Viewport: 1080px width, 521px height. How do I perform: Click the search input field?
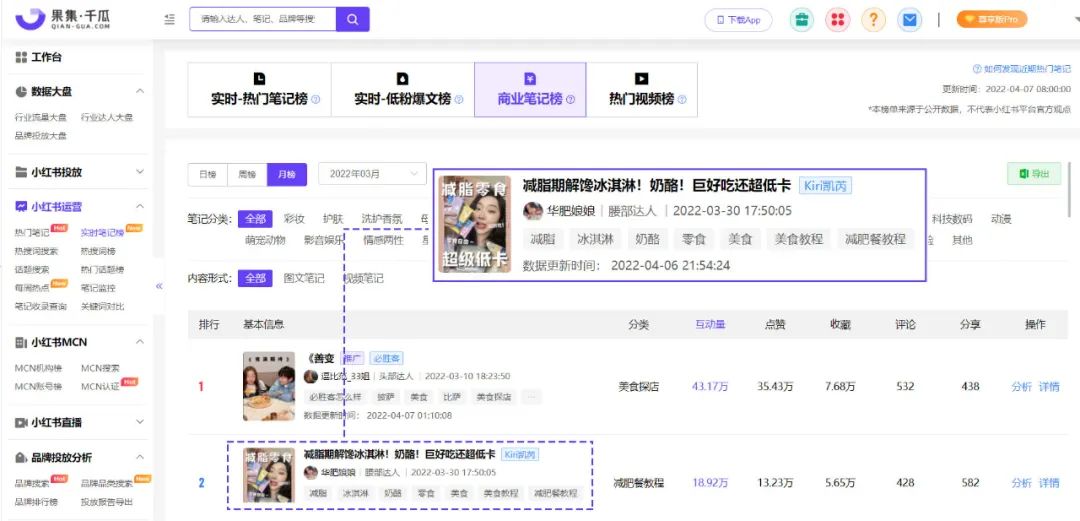[x=262, y=19]
